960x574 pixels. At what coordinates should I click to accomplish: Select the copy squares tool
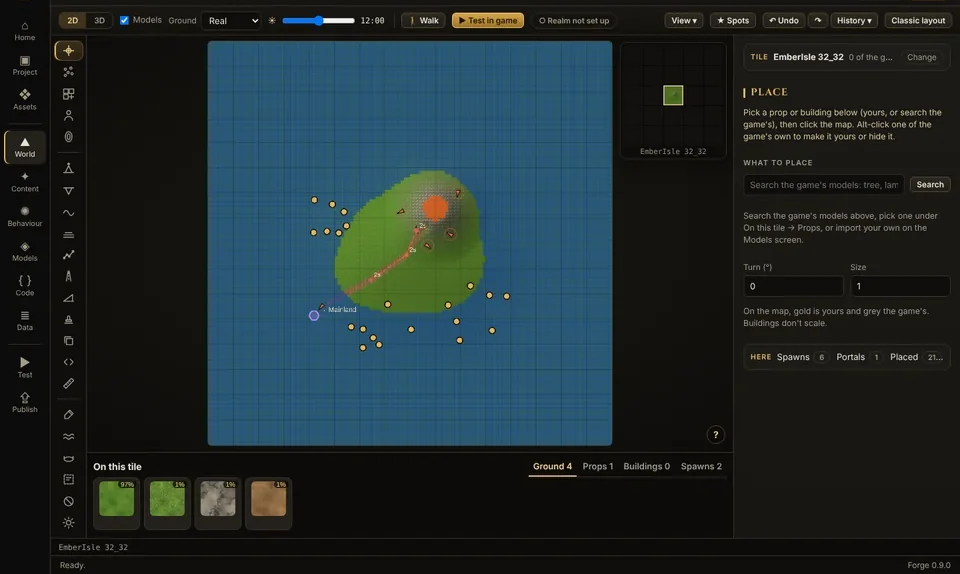69,341
